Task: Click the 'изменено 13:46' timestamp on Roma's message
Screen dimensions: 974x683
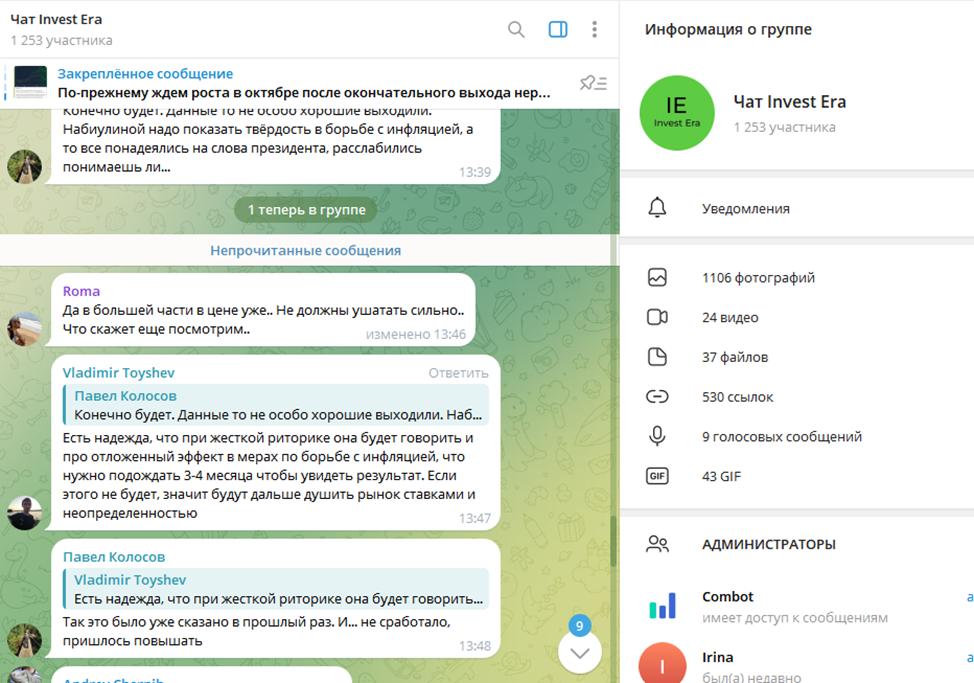Action: point(416,334)
